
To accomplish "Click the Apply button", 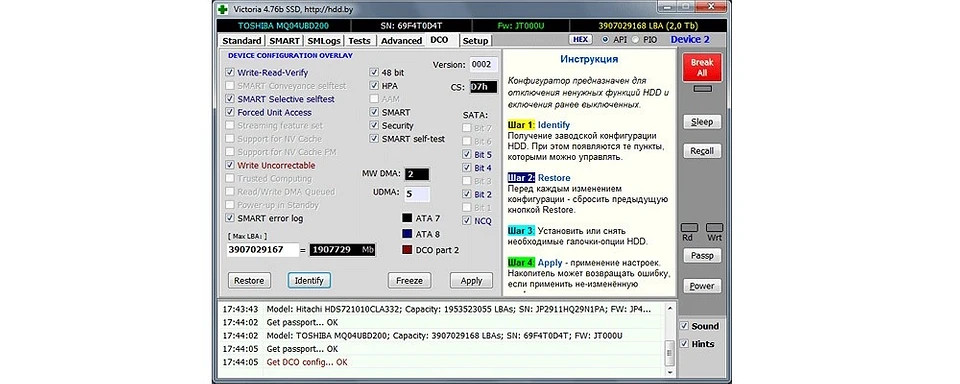I will 471,280.
